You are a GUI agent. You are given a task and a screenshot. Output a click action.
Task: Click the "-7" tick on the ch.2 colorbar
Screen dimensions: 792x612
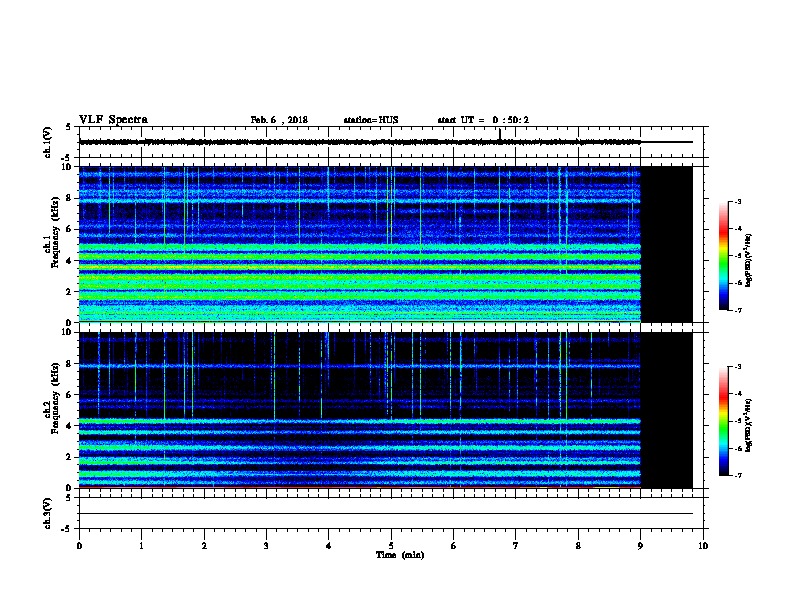coord(737,475)
